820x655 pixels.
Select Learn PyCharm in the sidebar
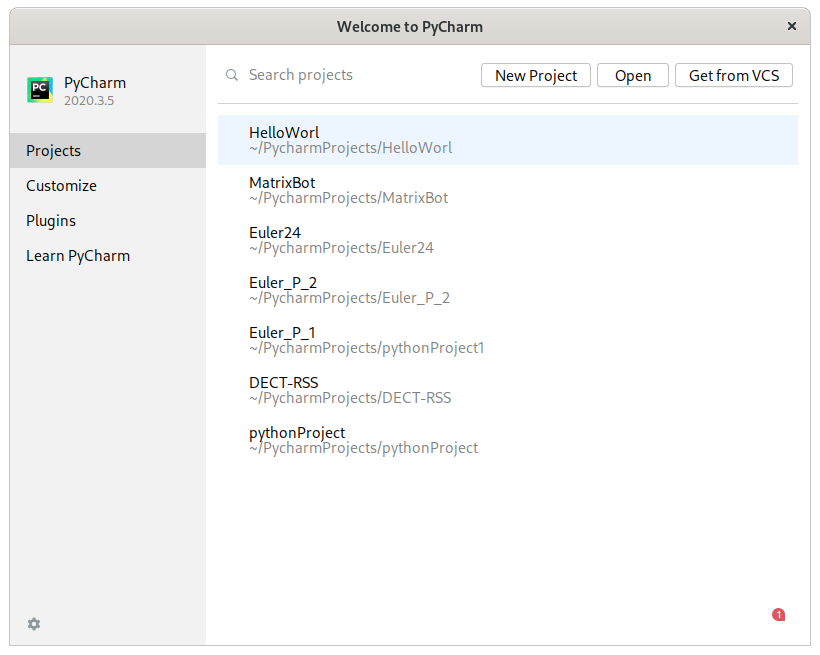78,255
